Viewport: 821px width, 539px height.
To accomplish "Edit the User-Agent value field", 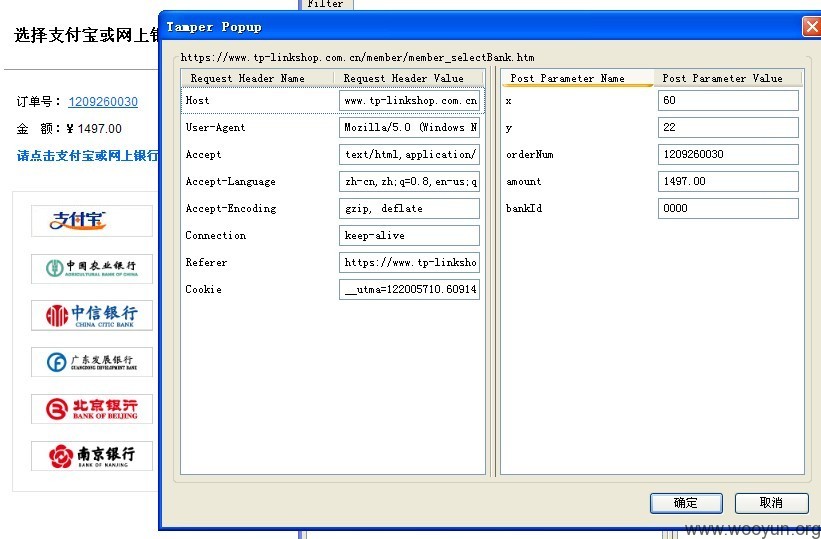I will click(409, 127).
